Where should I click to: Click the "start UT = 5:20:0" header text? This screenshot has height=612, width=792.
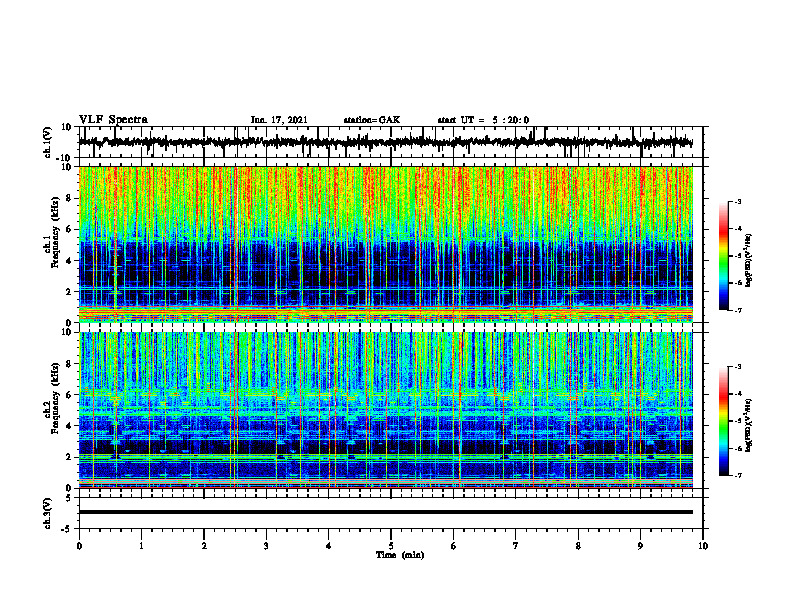tap(483, 120)
